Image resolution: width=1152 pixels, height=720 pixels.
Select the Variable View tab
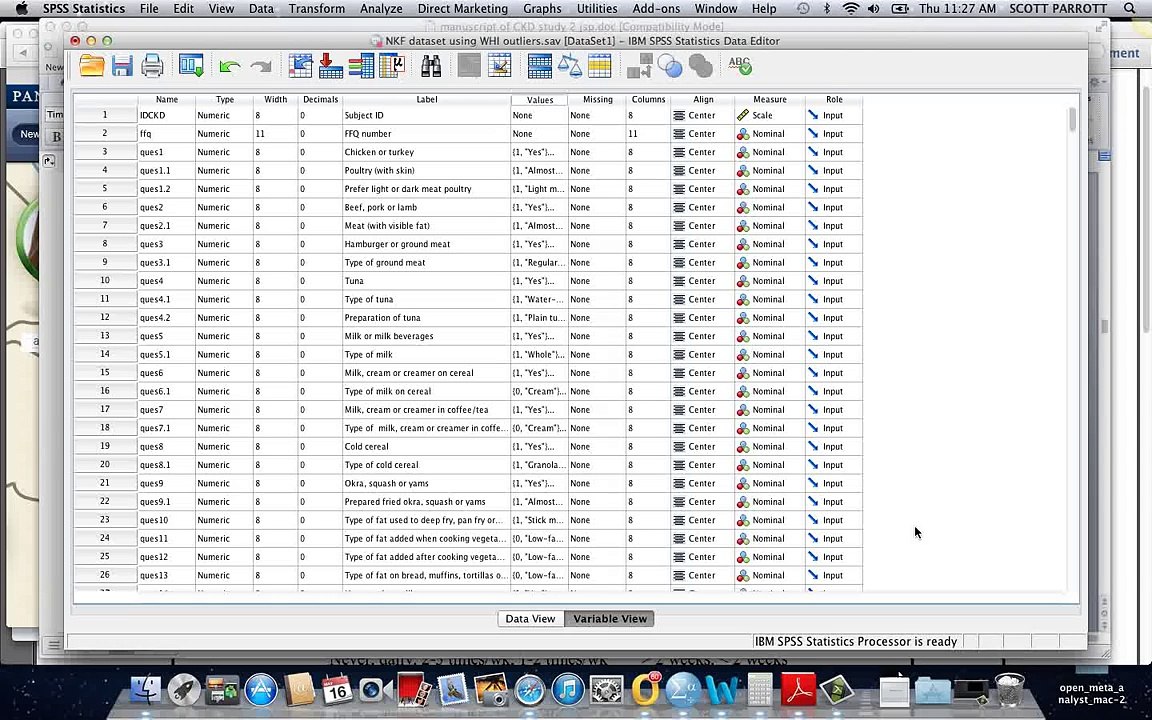click(610, 619)
